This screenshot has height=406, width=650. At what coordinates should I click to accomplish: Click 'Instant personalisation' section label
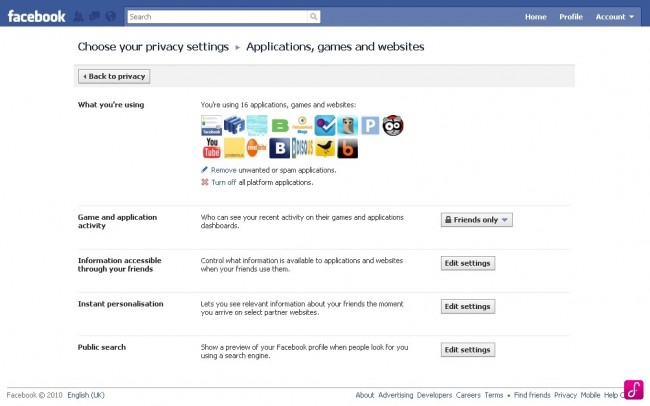pyautogui.click(x=121, y=304)
